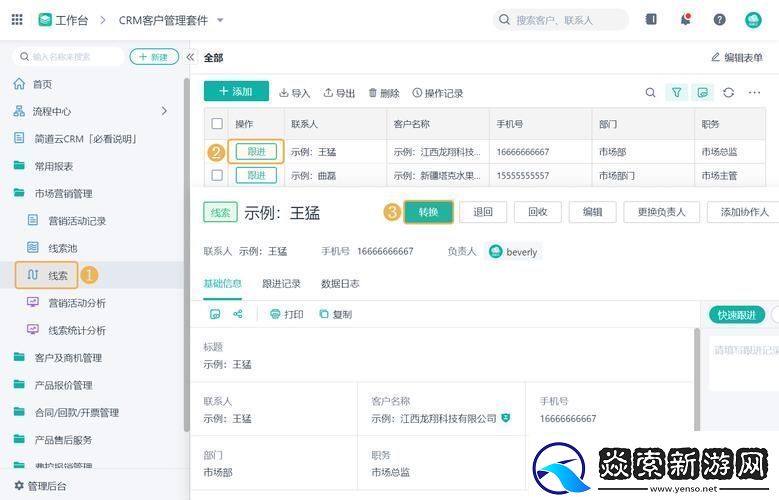Image resolution: width=779 pixels, height=500 pixels.
Task: Click the filter funnel icon
Action: [x=677, y=92]
